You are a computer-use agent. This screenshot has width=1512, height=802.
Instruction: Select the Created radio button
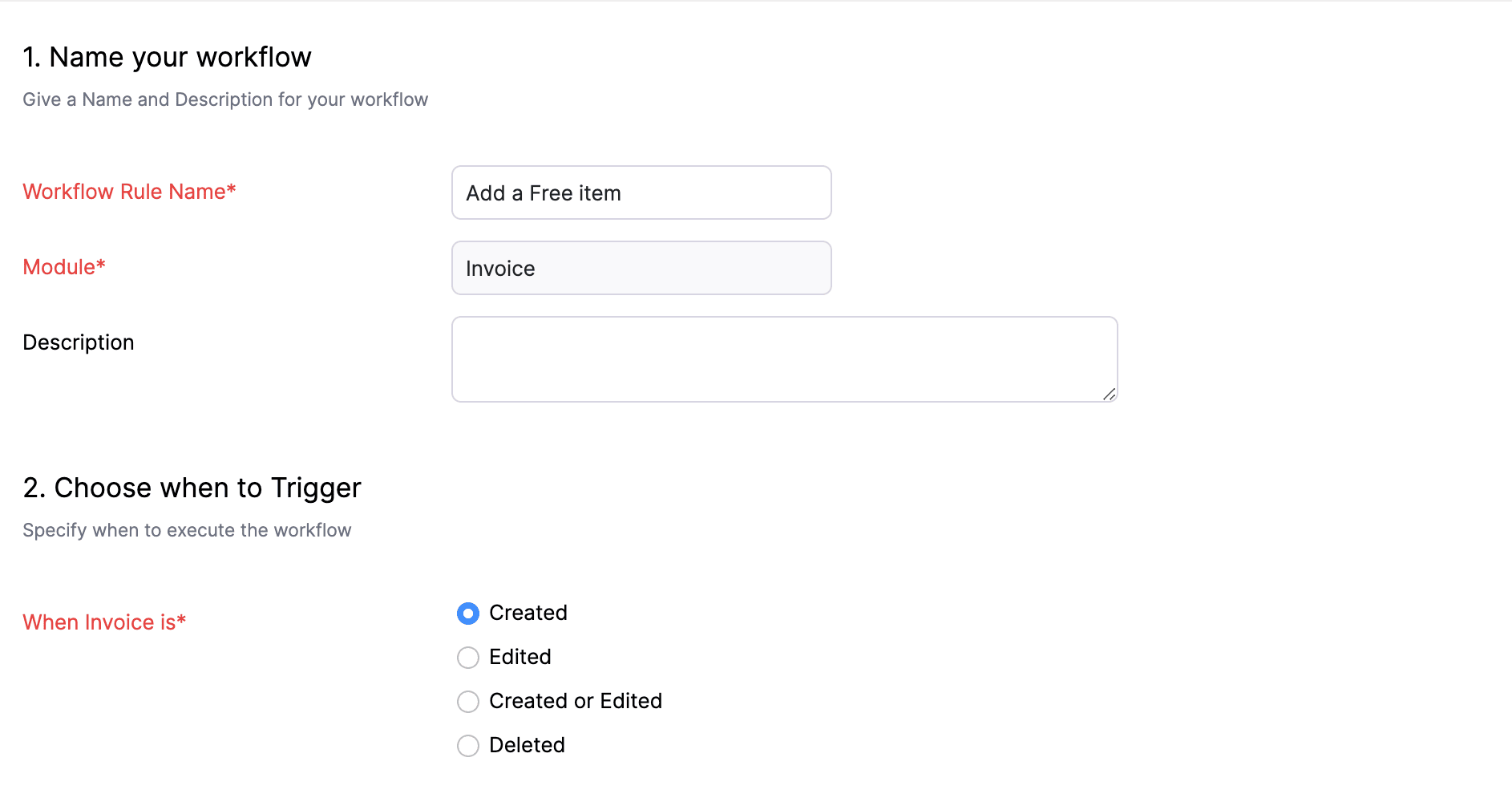tap(468, 614)
